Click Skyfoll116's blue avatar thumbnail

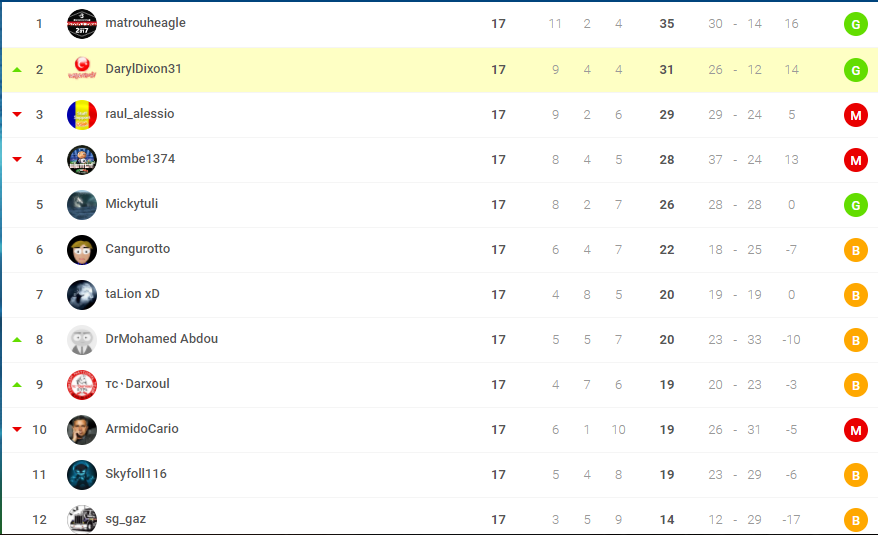point(82,475)
